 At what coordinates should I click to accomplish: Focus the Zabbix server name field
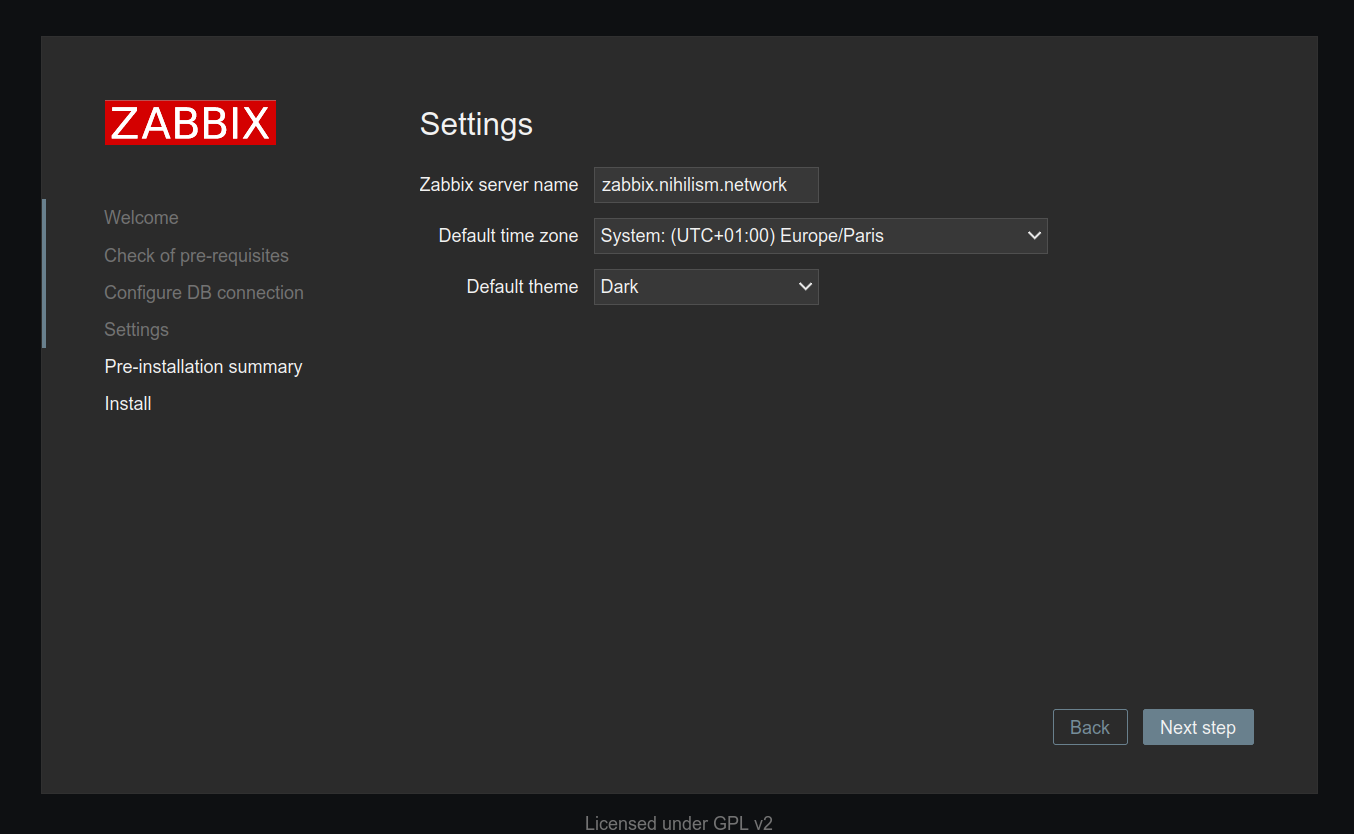tap(706, 185)
